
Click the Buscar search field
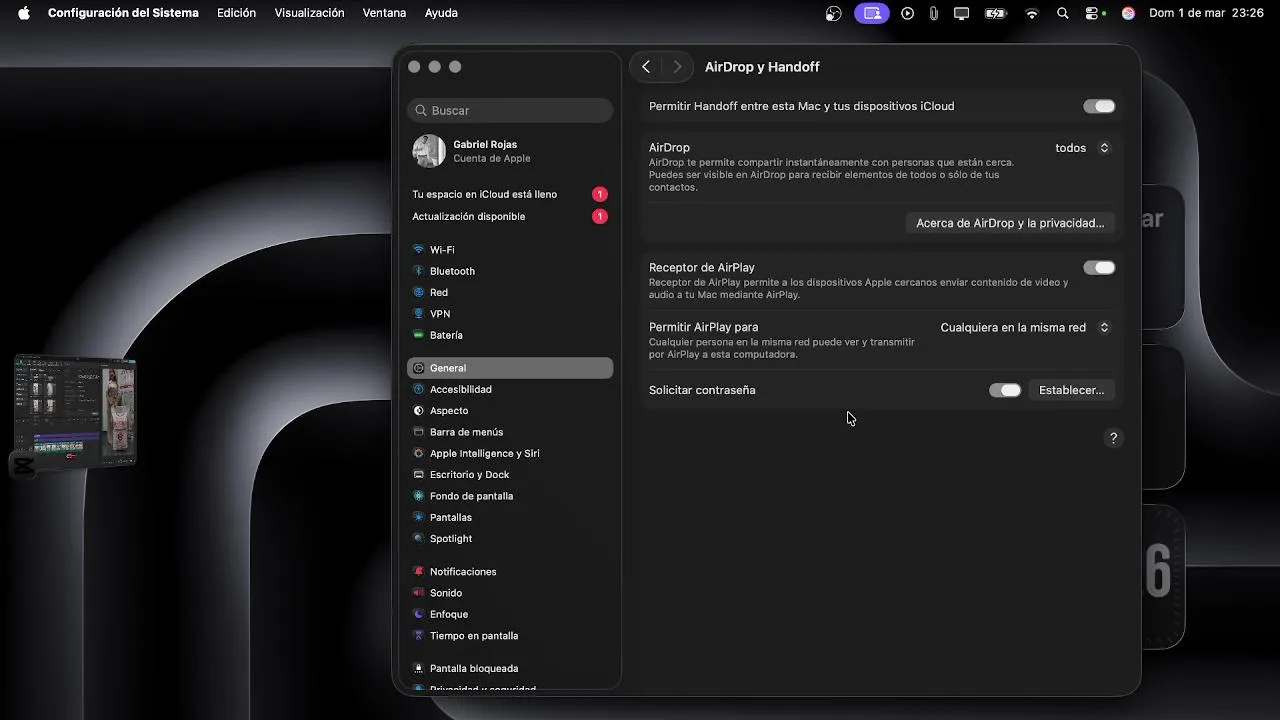click(510, 110)
